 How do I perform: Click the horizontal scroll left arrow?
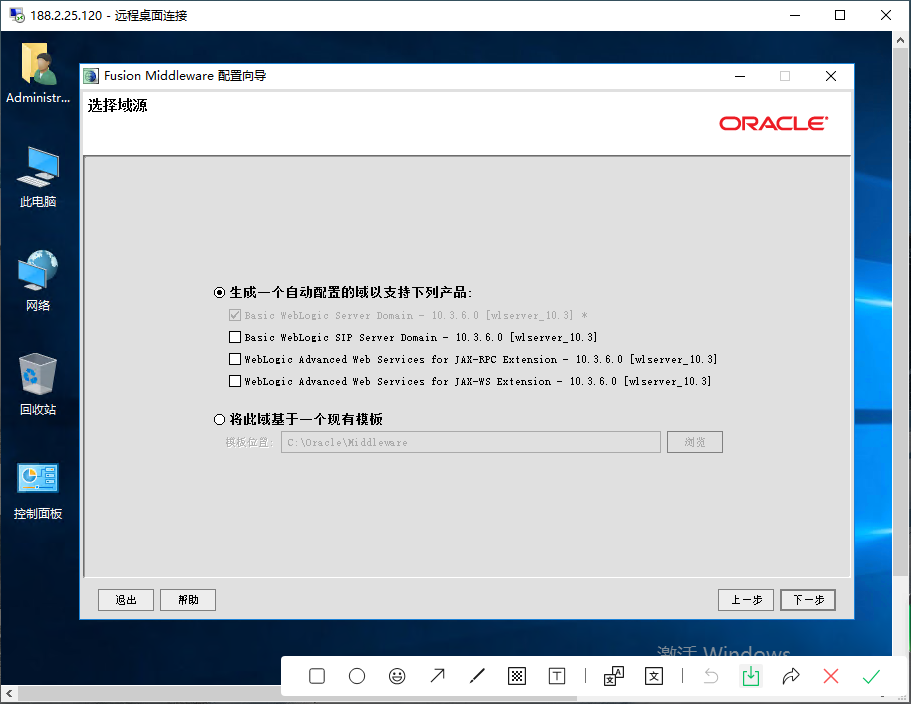(9, 693)
